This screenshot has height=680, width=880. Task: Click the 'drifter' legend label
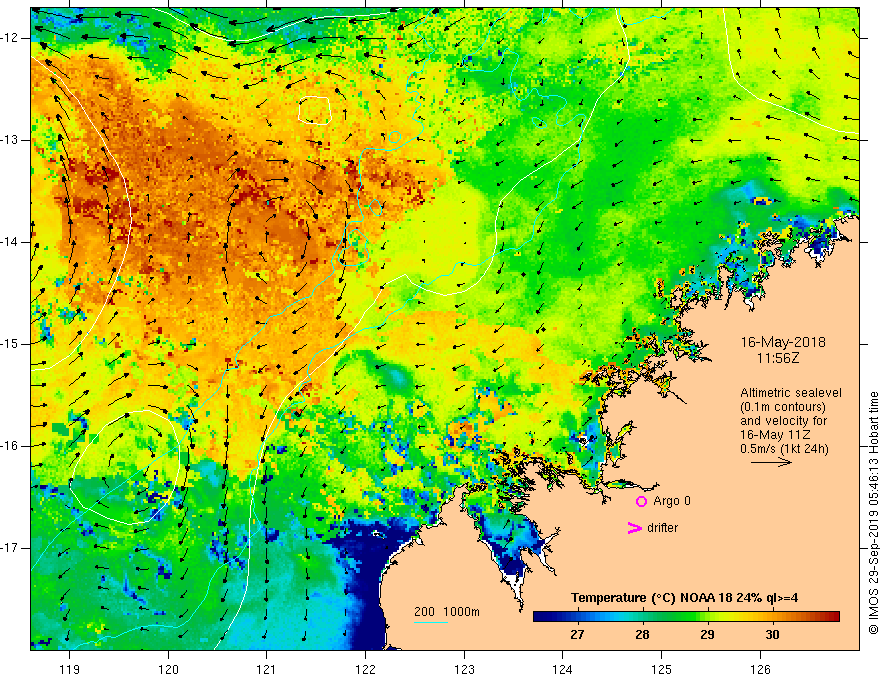point(662,528)
